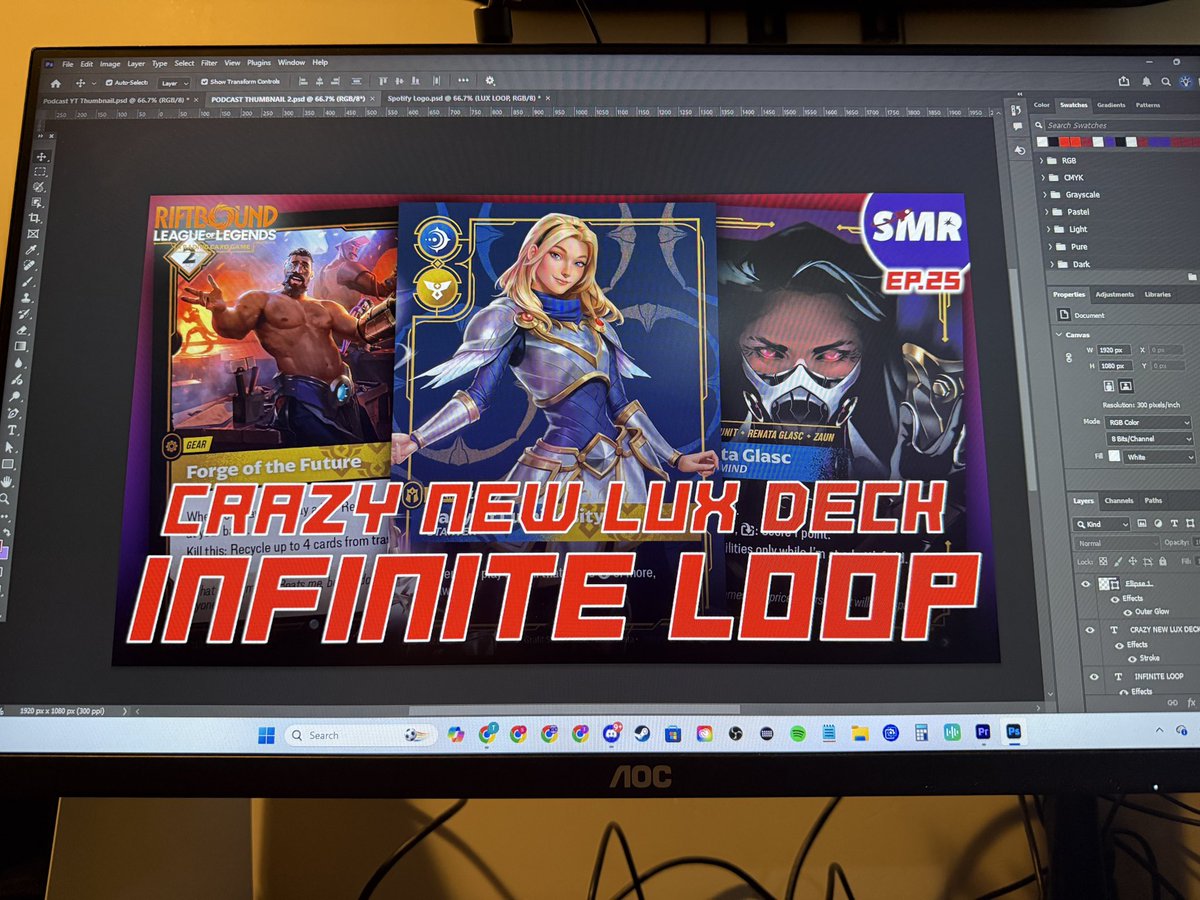Open the Adjustments panel tab
This screenshot has width=1200, height=900.
1114,294
